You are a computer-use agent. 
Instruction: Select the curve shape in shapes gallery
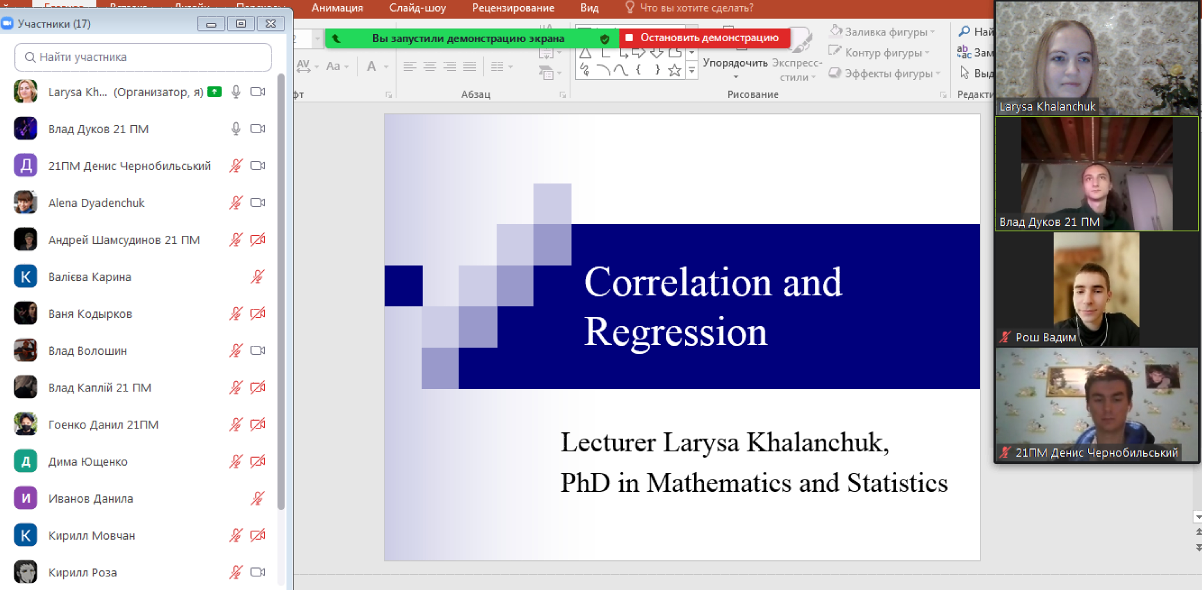point(620,70)
